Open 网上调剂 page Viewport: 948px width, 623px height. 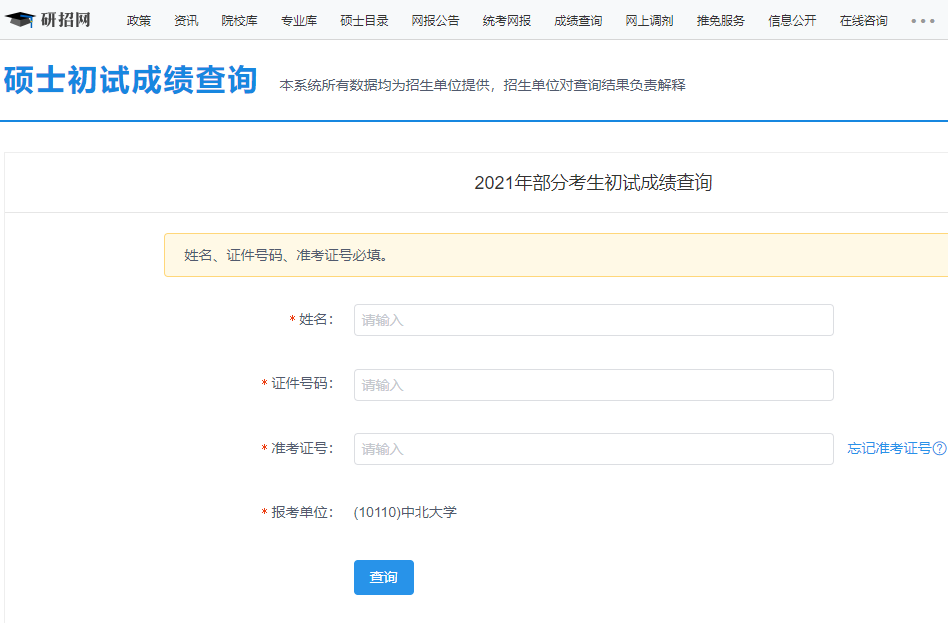[x=651, y=19]
